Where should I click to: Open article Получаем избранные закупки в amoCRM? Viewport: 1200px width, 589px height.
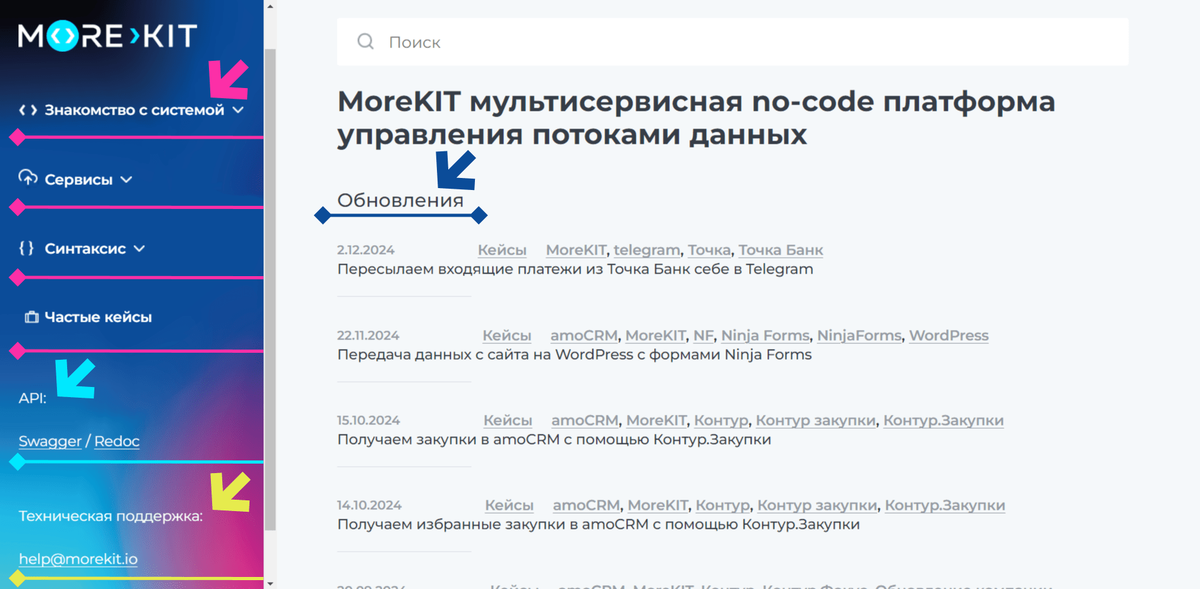(x=598, y=524)
